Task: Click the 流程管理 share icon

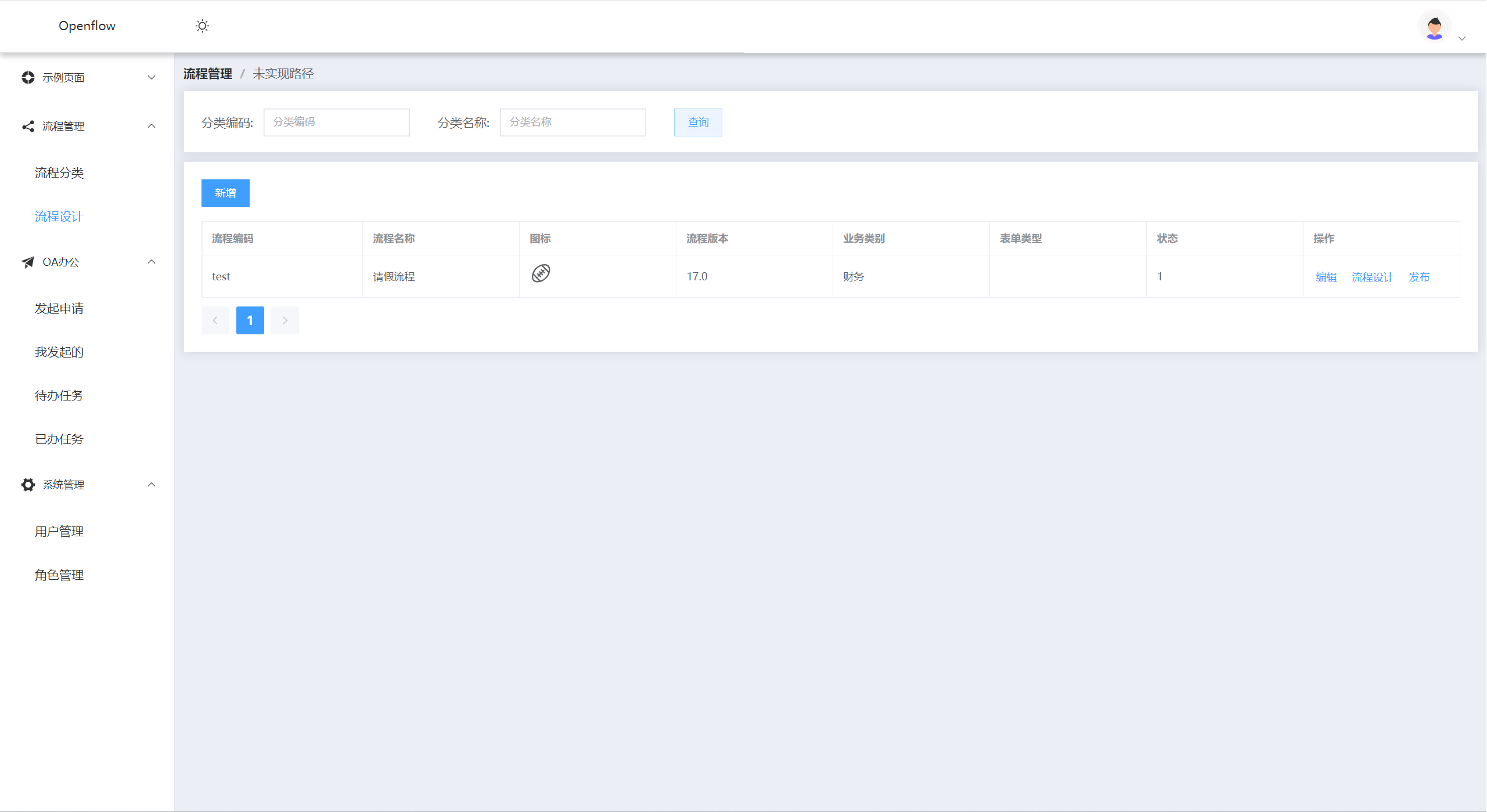Action: tap(28, 126)
